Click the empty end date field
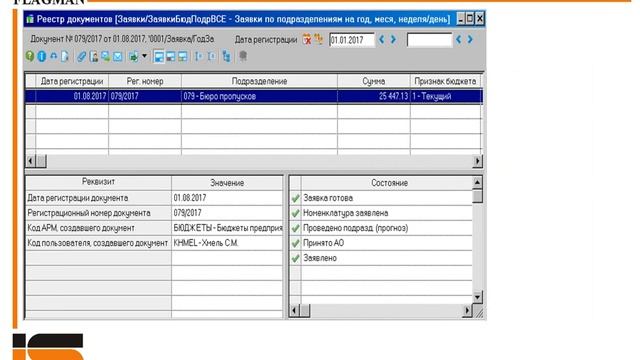Image resolution: width=640 pixels, height=360 pixels. (429, 40)
